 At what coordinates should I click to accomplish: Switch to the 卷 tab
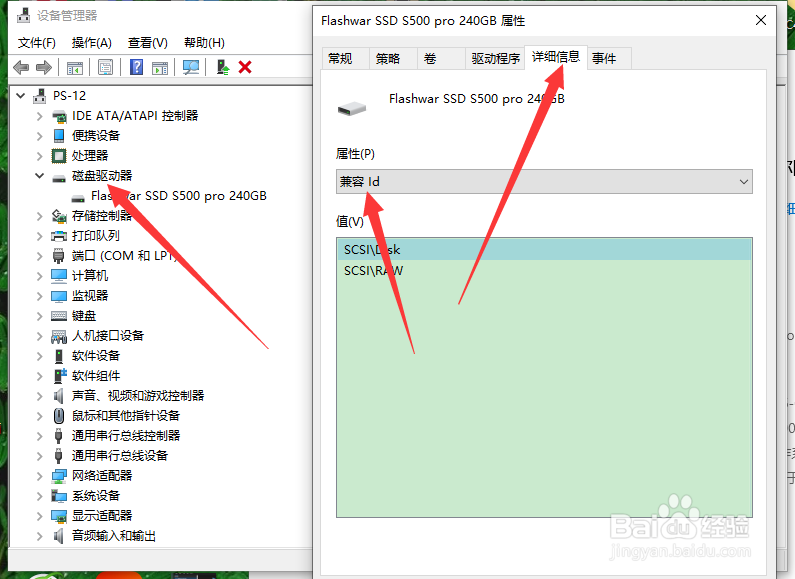point(441,58)
